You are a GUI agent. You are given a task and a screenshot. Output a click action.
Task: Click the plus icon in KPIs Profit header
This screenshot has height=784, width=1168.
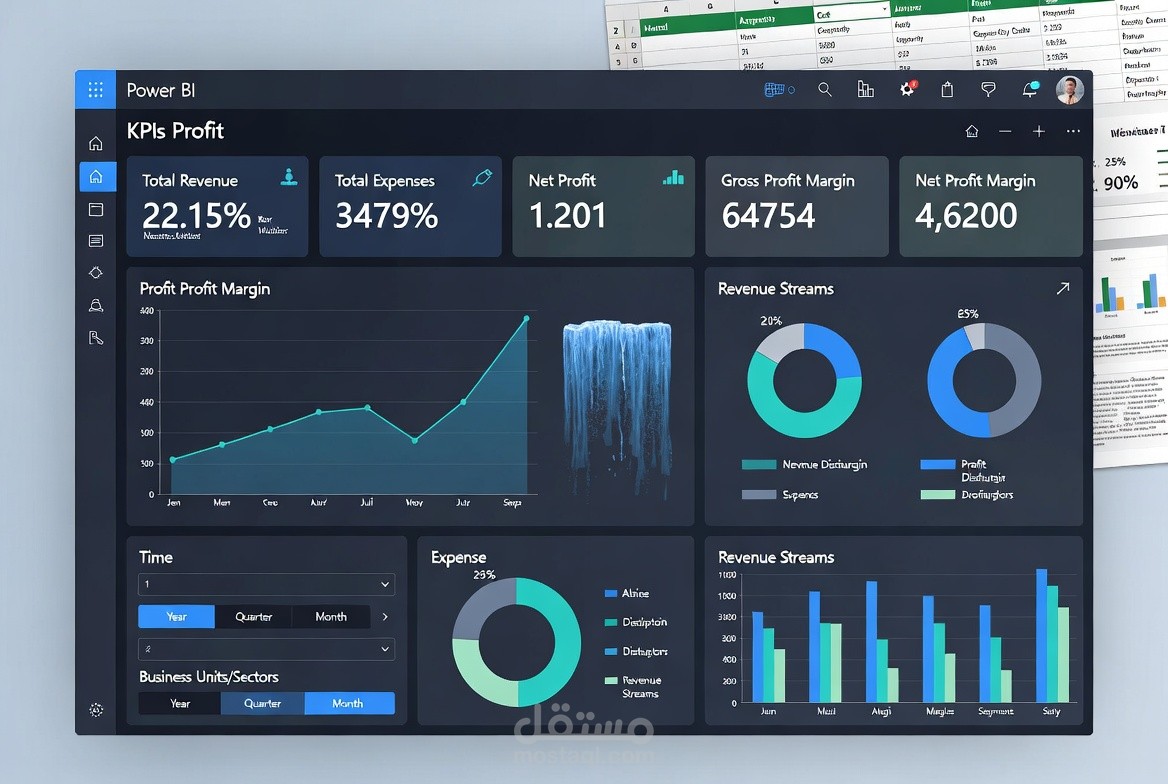[x=1038, y=131]
